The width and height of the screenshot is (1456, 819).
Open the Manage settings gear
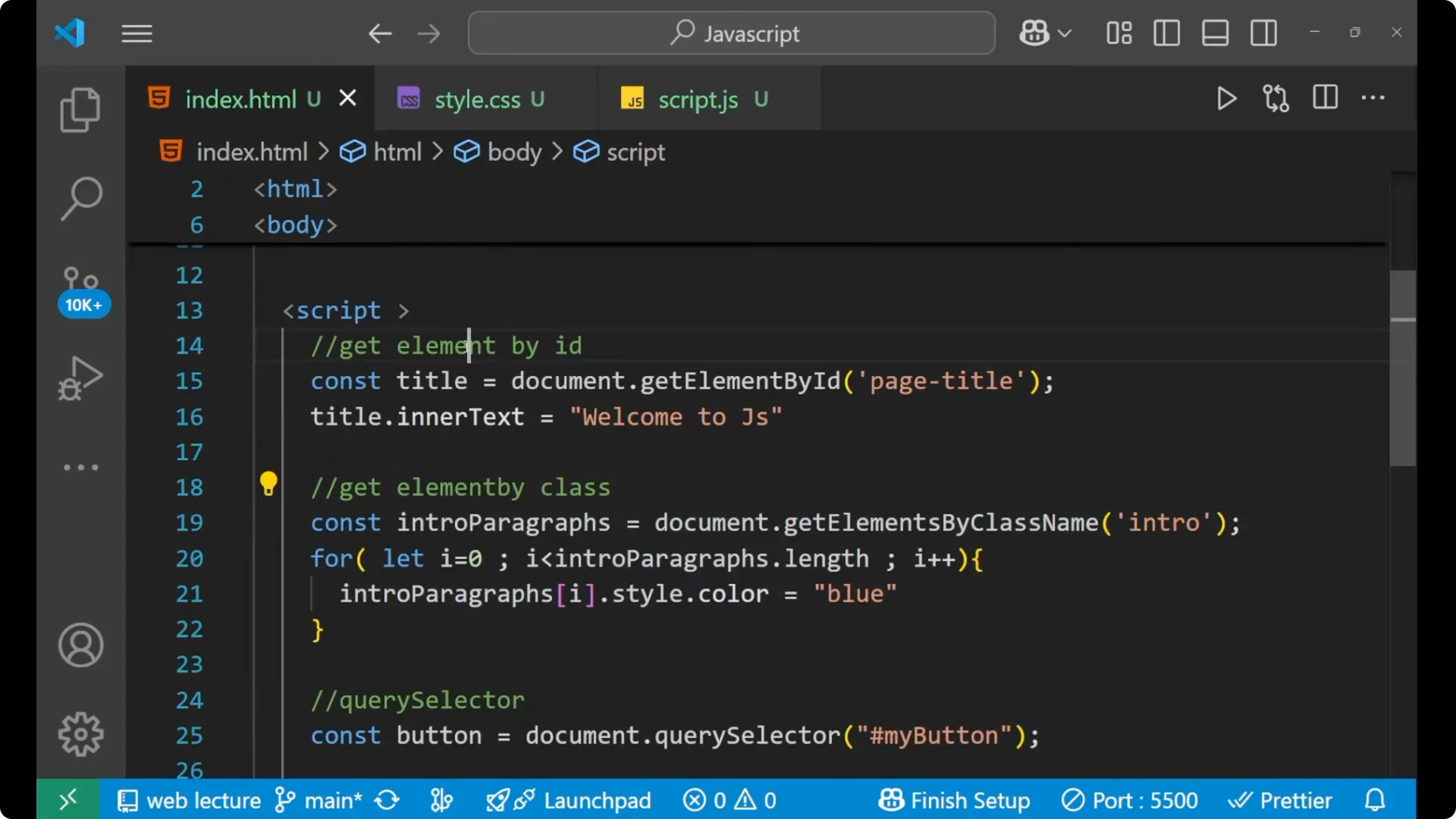click(x=80, y=733)
